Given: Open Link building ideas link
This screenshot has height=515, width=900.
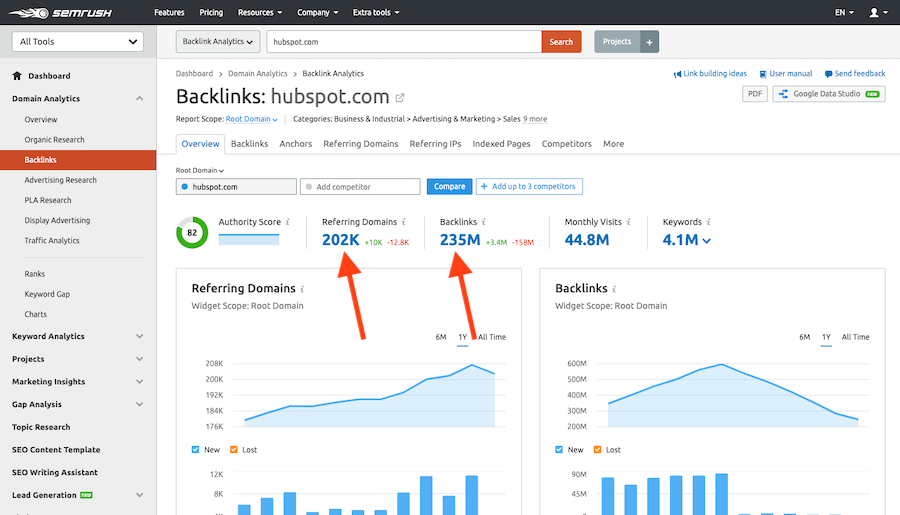Looking at the screenshot, I should 710,74.
